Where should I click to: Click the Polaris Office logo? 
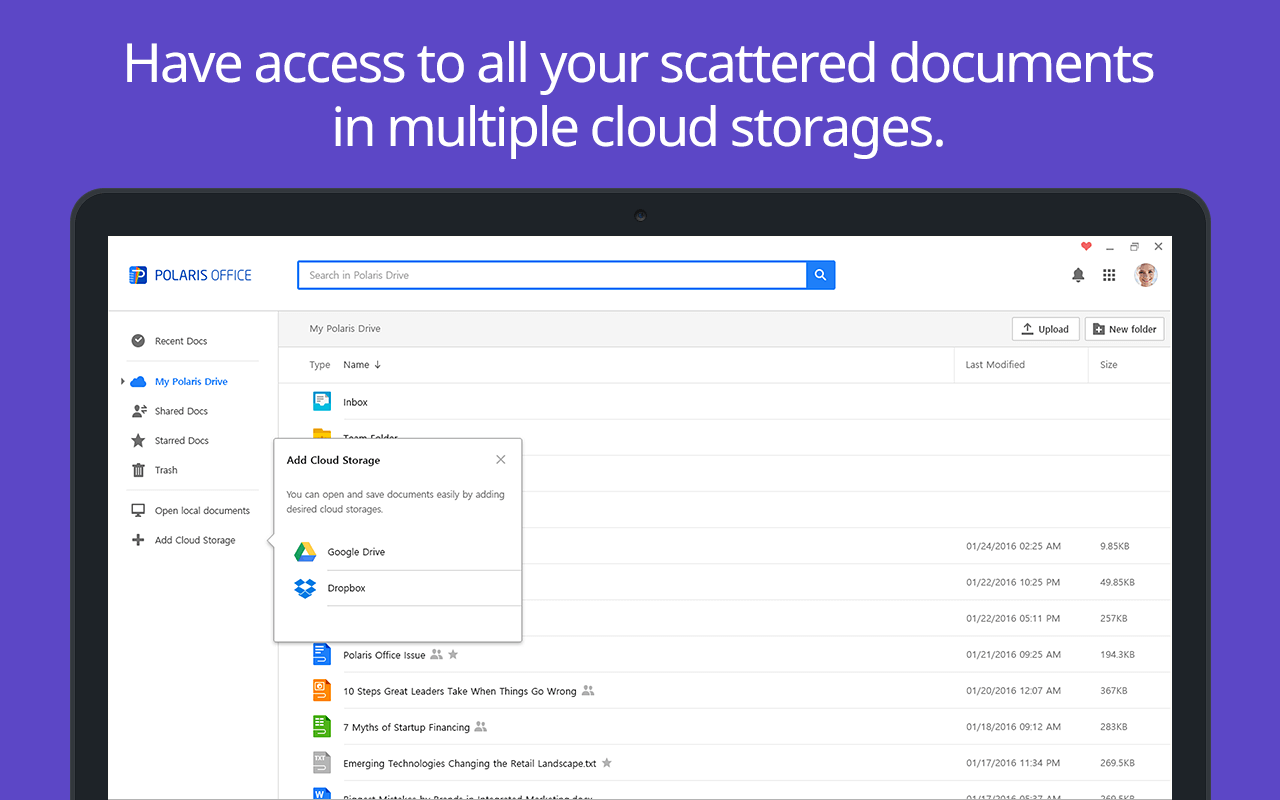click(190, 275)
